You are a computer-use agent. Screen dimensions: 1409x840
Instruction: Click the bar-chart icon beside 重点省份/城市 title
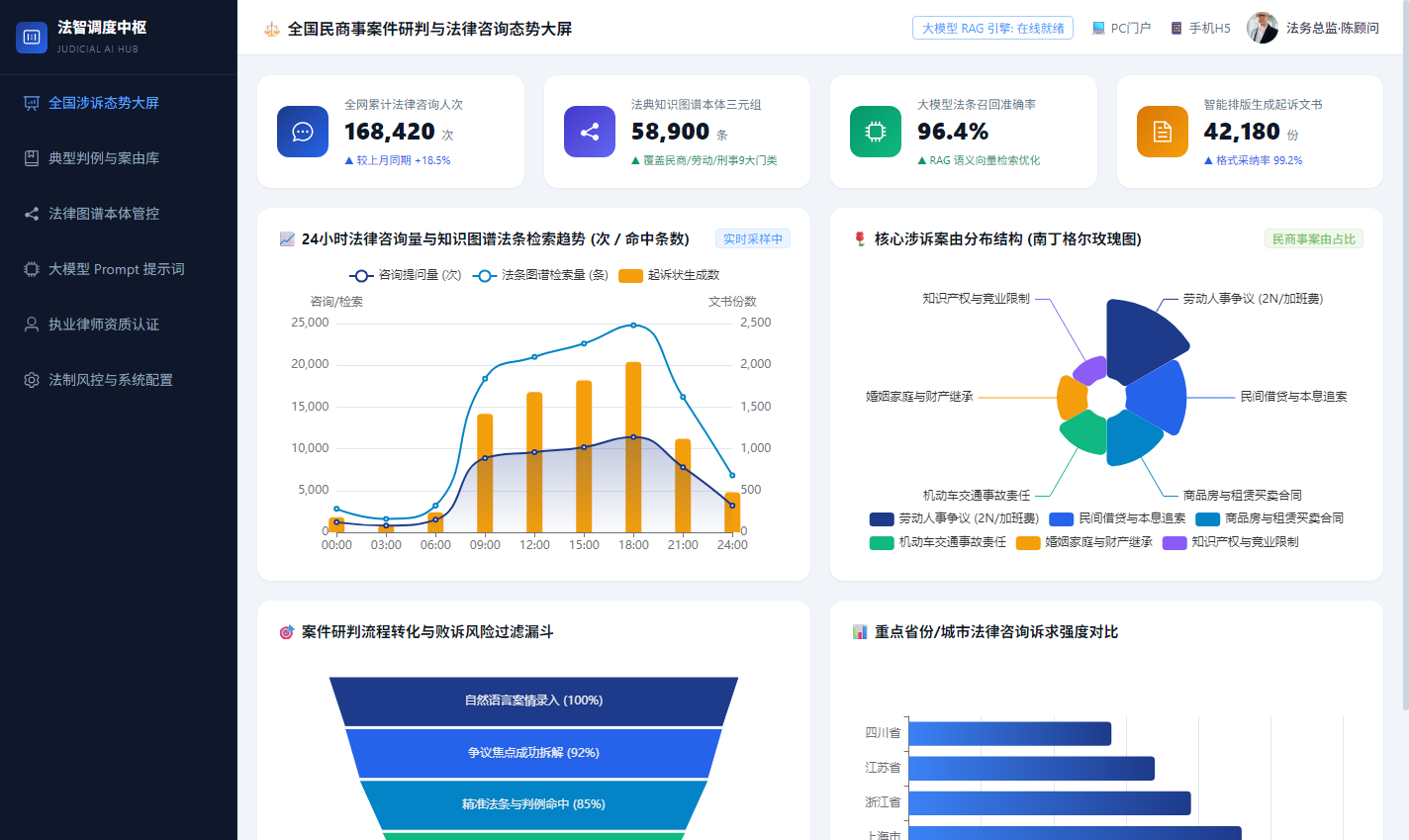click(x=860, y=632)
